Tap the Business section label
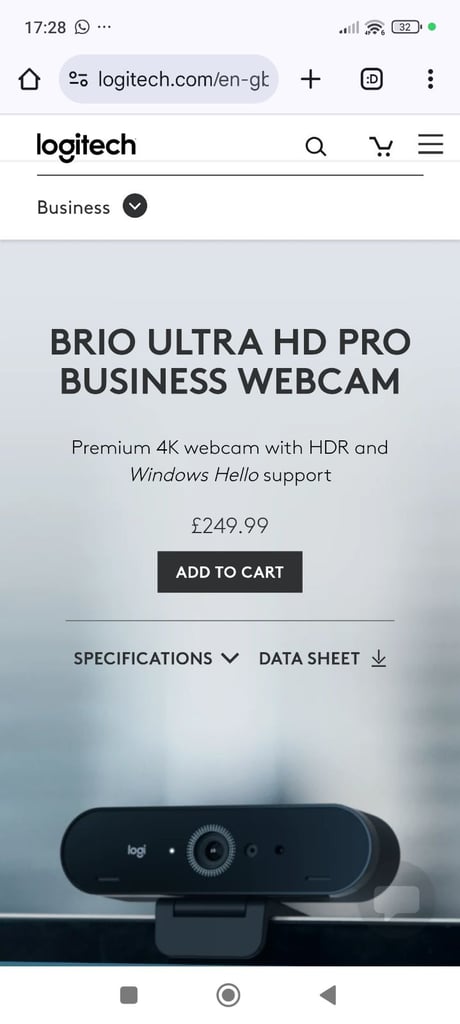This screenshot has height=1024, width=460. (x=73, y=208)
